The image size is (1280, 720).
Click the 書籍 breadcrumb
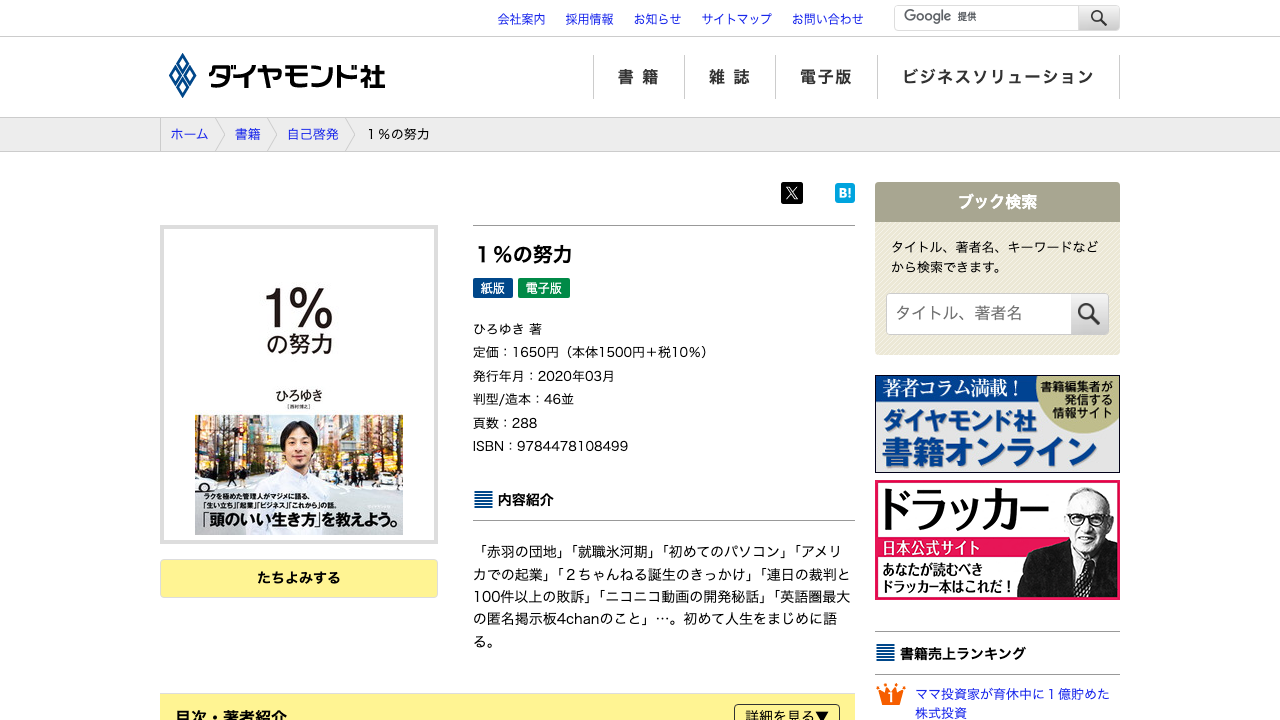click(x=248, y=134)
